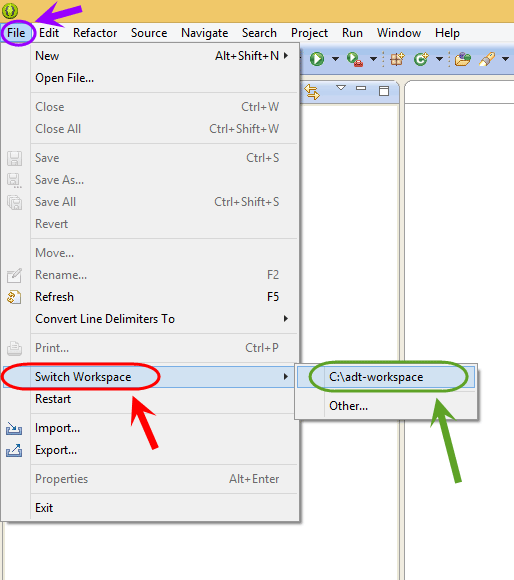This screenshot has width=514, height=580.
Task: Click the Open Type folder icon
Action: click(x=462, y=59)
